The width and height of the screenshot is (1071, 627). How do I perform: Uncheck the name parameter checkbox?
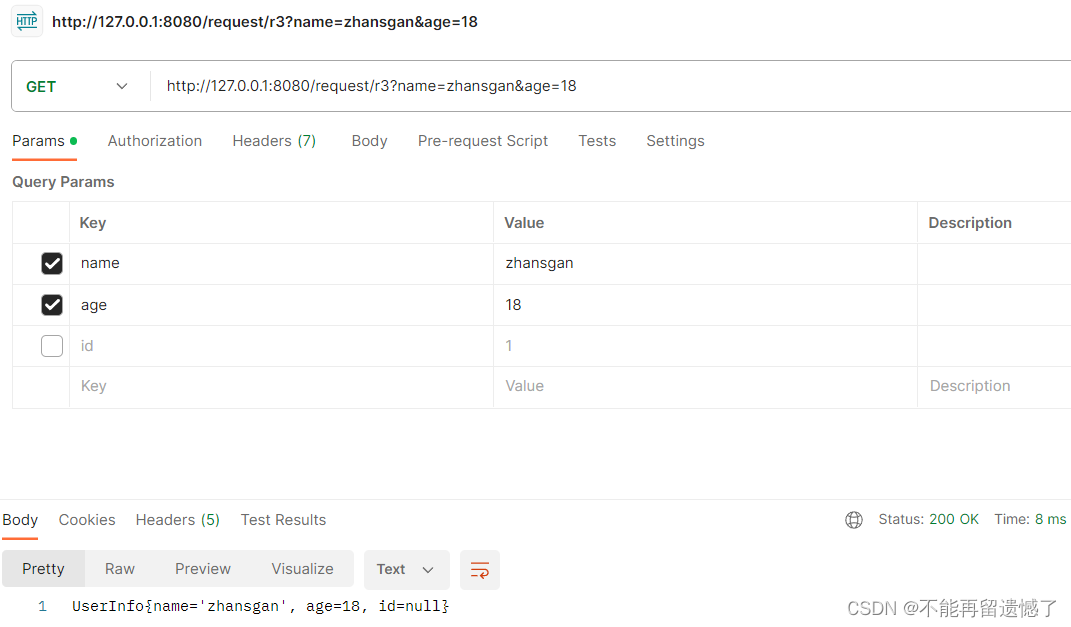tap(52, 264)
